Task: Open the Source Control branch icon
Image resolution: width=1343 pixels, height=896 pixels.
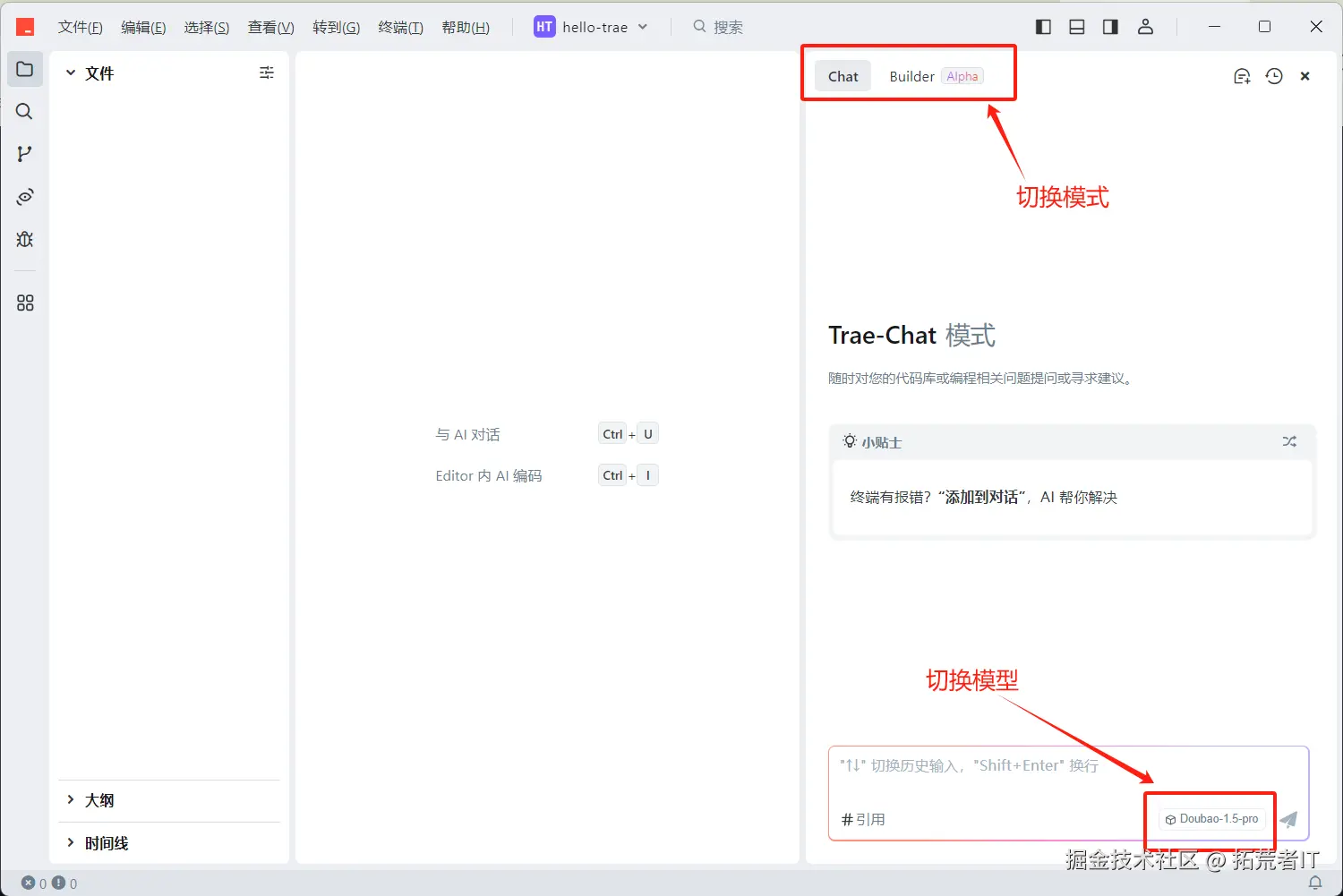Action: click(x=25, y=154)
